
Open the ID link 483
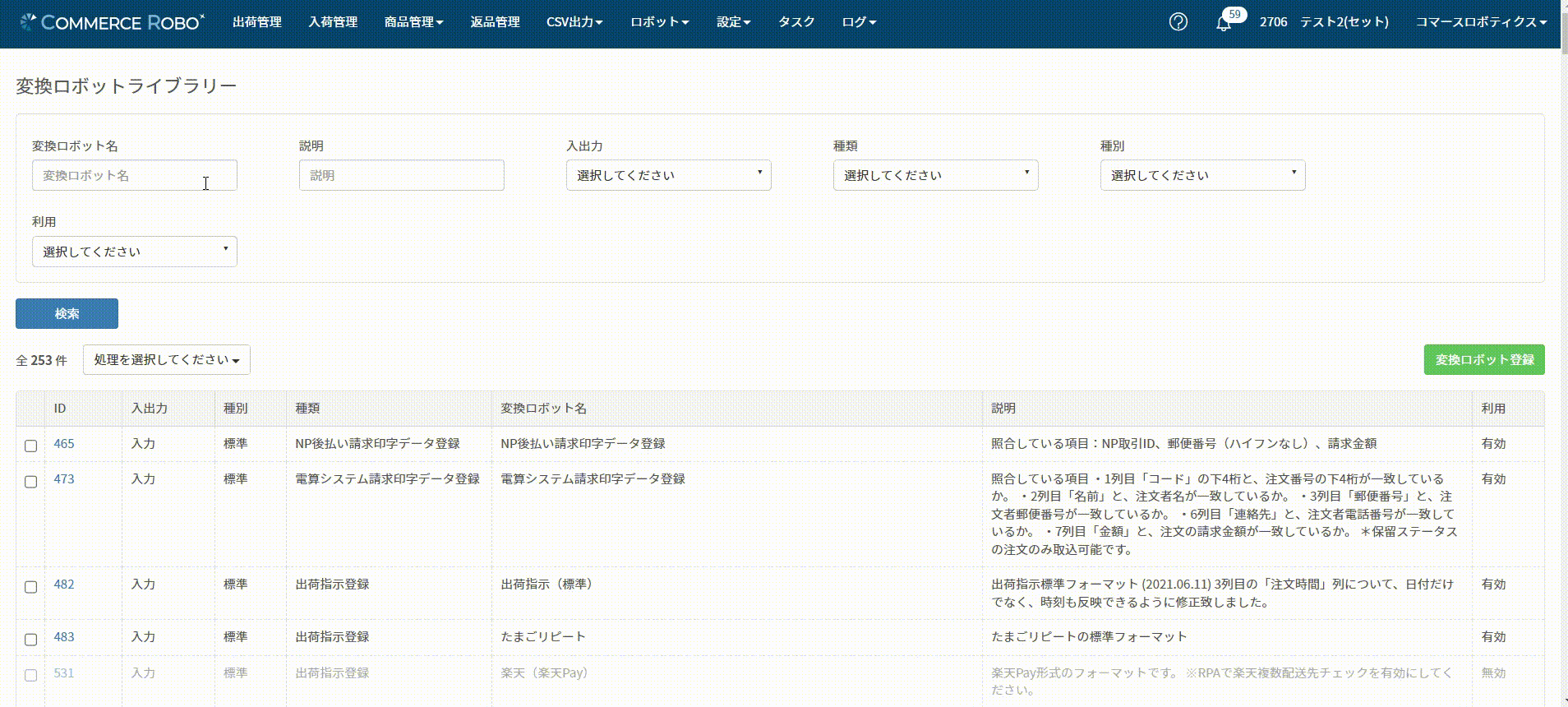(x=64, y=637)
